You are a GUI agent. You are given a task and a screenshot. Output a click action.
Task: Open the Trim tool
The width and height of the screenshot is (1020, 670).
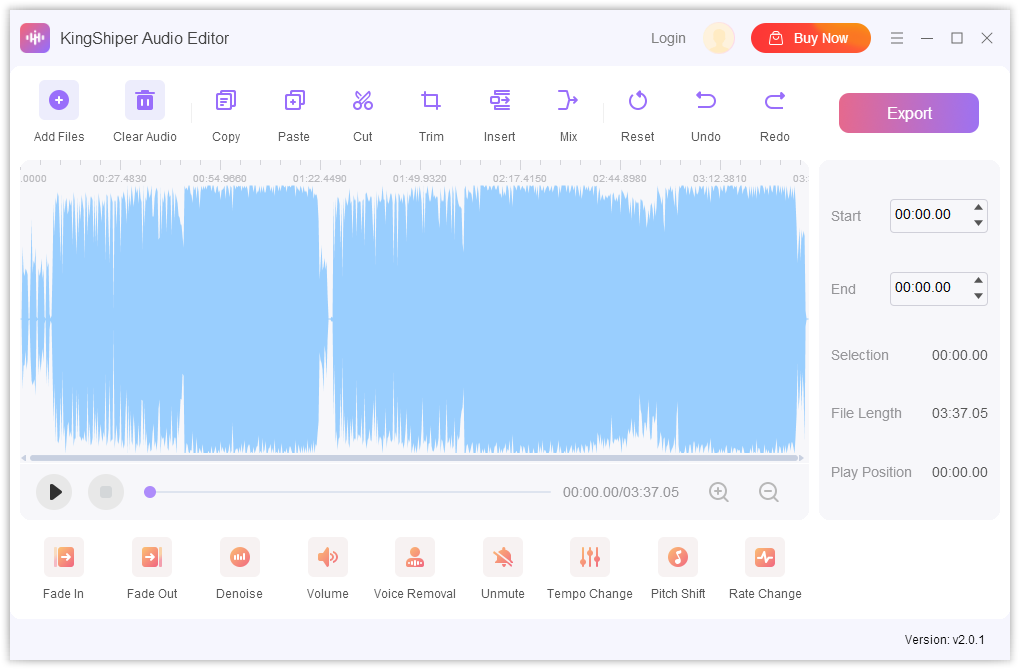pyautogui.click(x=430, y=110)
